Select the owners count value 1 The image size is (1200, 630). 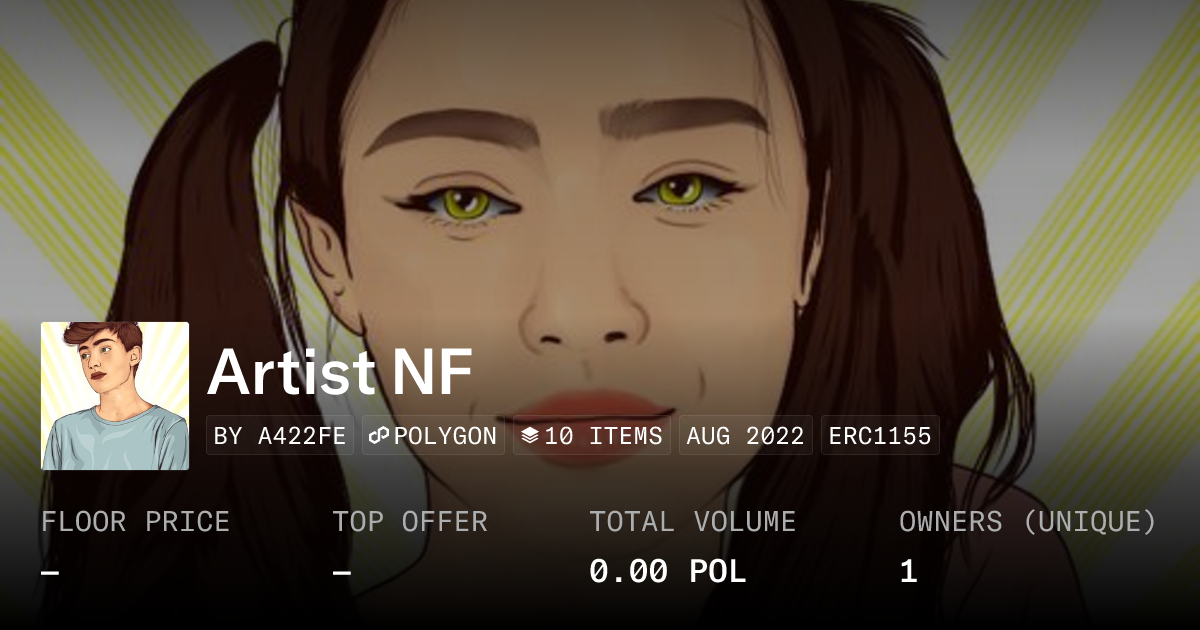pyautogui.click(x=908, y=572)
